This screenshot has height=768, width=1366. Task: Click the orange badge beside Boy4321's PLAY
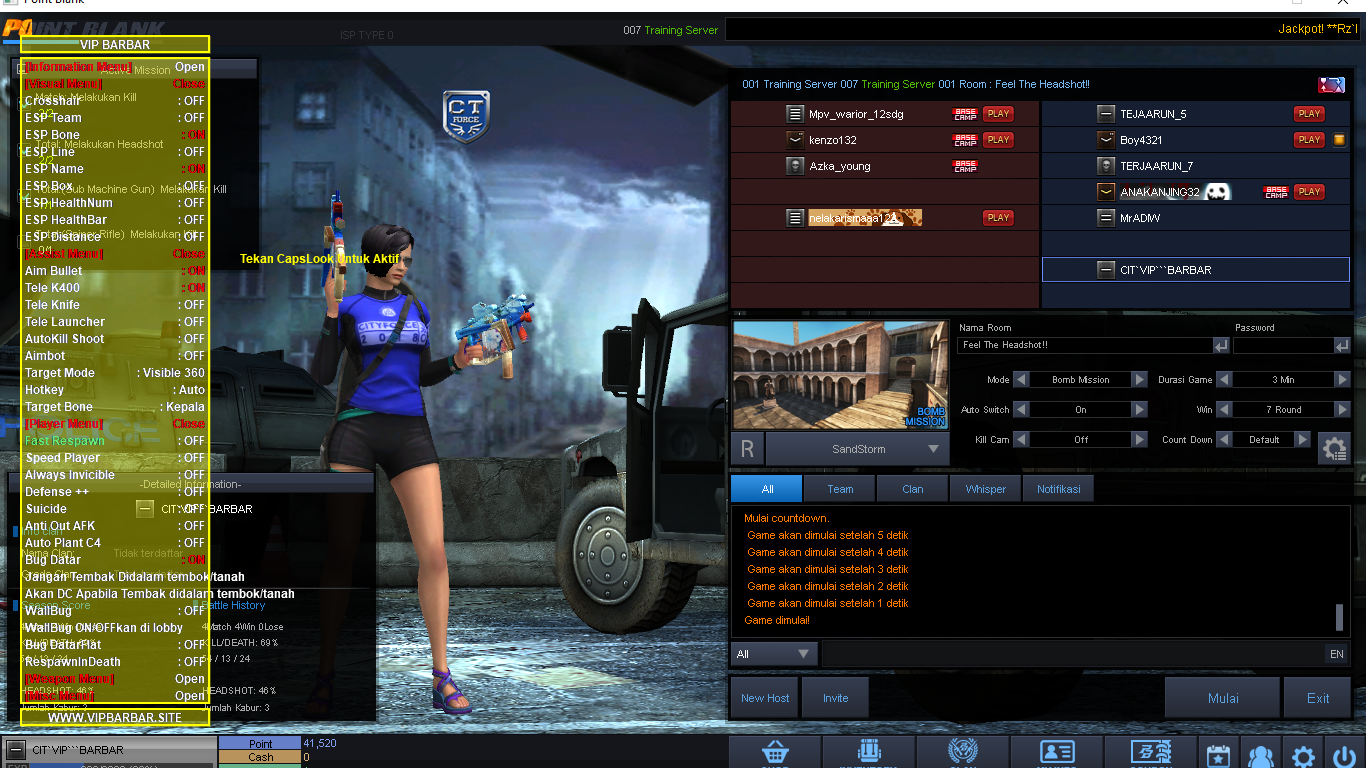(1339, 140)
